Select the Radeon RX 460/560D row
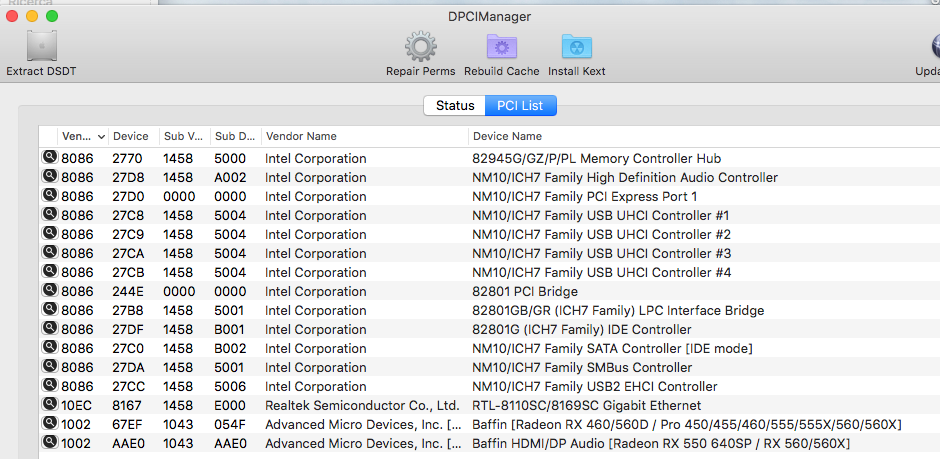The width and height of the screenshot is (940, 459). [x=489, y=424]
